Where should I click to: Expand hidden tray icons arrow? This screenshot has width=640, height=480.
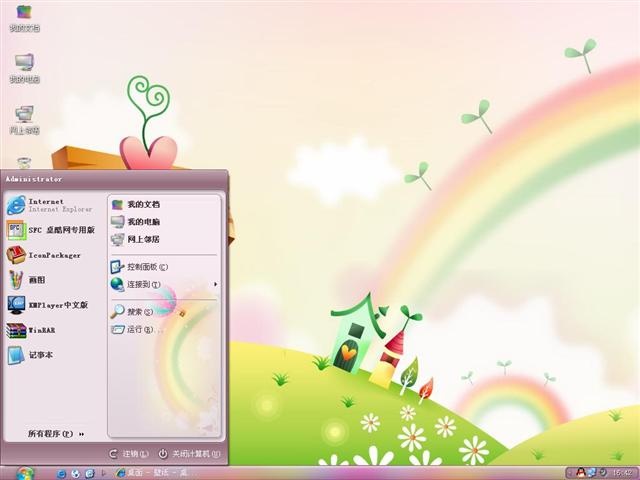(570, 473)
